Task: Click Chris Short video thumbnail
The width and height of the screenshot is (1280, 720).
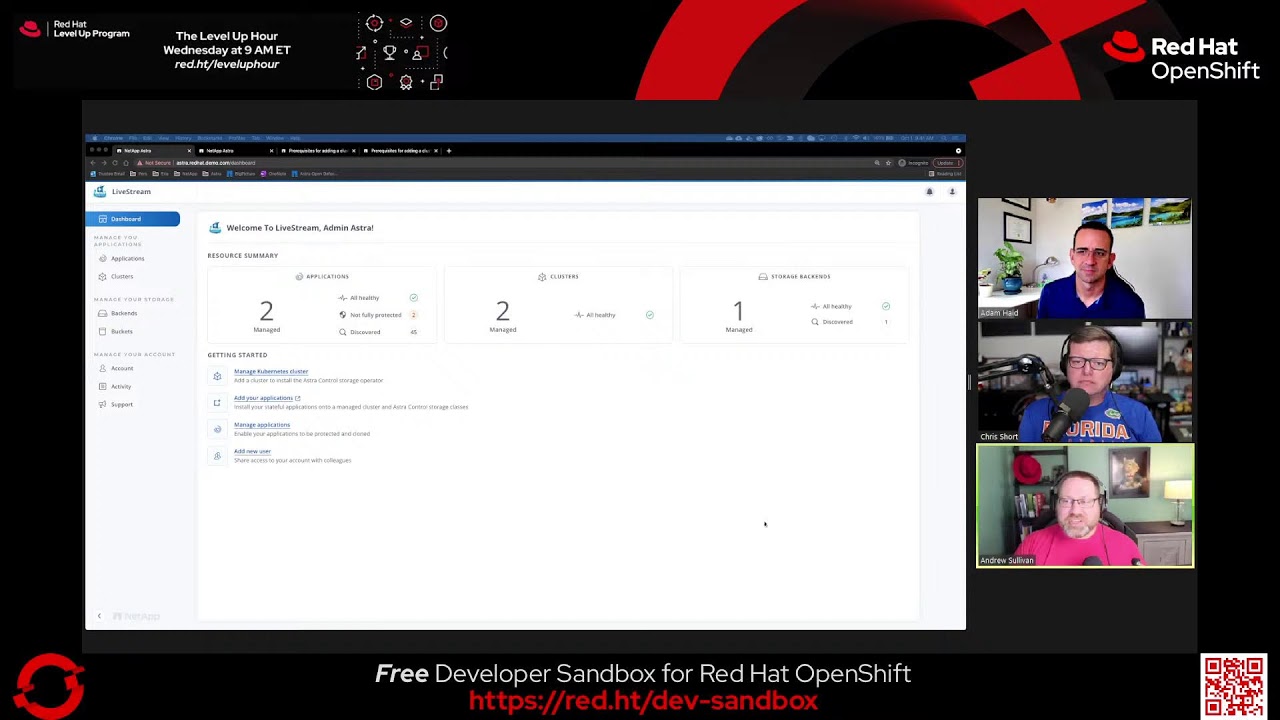Action: 1085,382
